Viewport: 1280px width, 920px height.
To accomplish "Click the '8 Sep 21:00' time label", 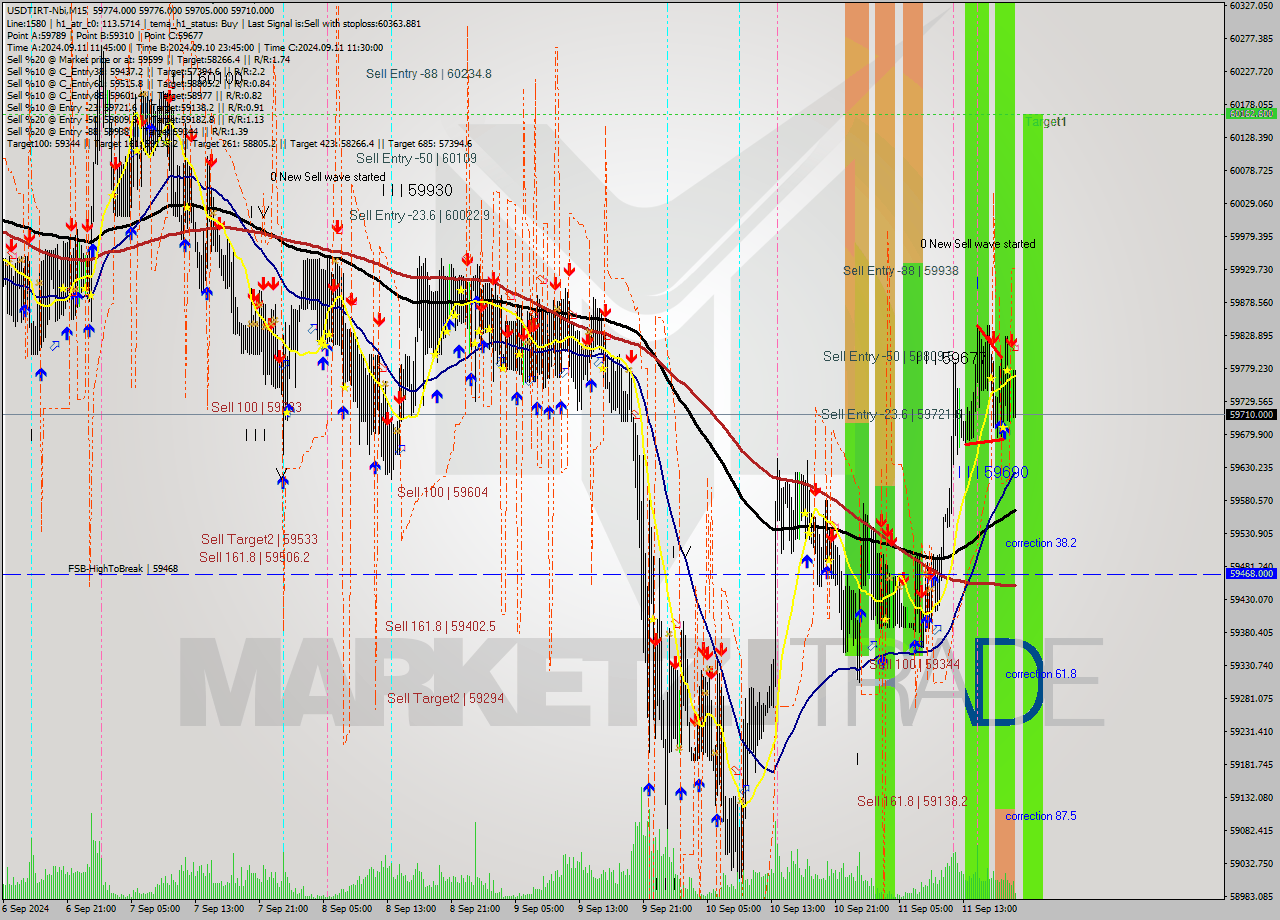I will [474, 908].
